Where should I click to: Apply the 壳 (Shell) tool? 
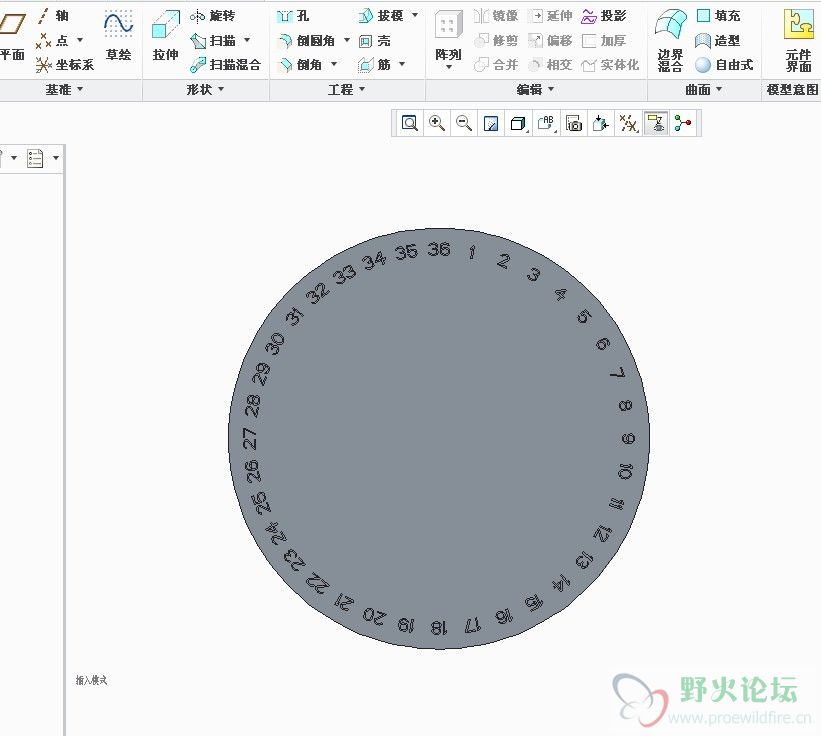pyautogui.click(x=374, y=40)
